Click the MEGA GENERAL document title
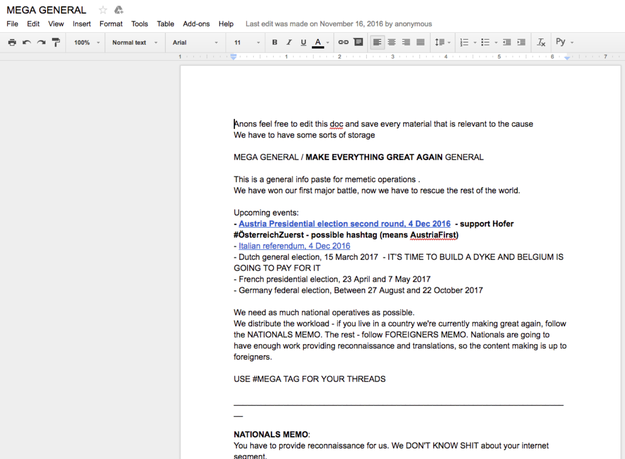Screen dimensions: 625x459 pos(47,10)
